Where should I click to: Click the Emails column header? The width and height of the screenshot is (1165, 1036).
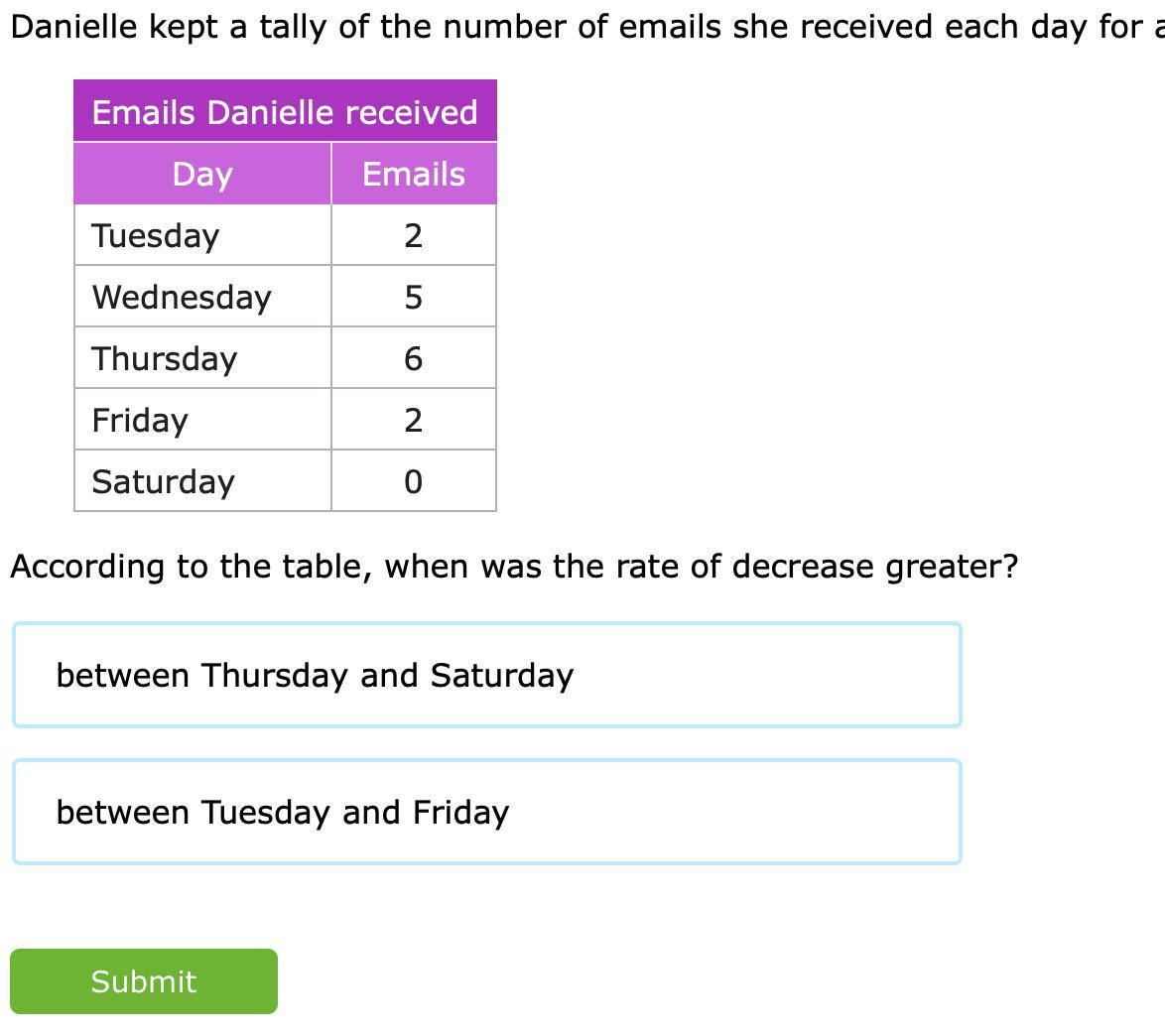[x=413, y=174]
